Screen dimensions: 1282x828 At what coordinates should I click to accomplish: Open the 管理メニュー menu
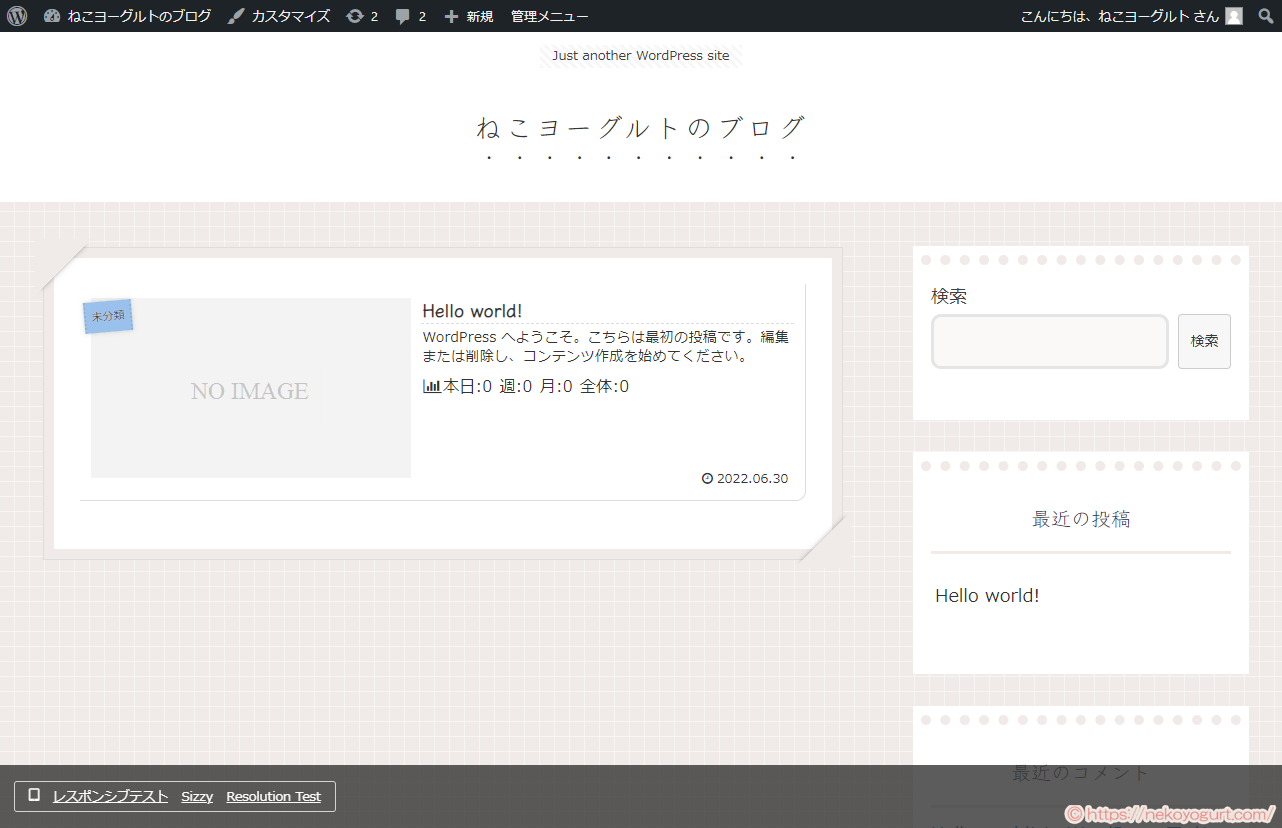pyautogui.click(x=548, y=15)
